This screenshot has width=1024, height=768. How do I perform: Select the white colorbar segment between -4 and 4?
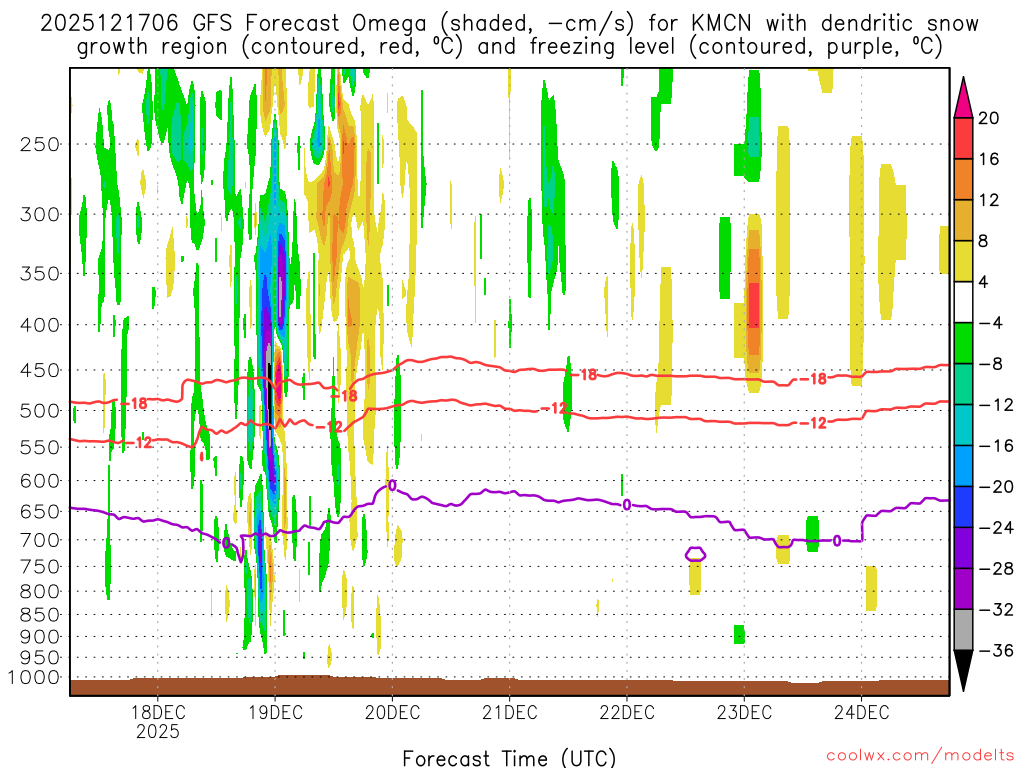[964, 302]
